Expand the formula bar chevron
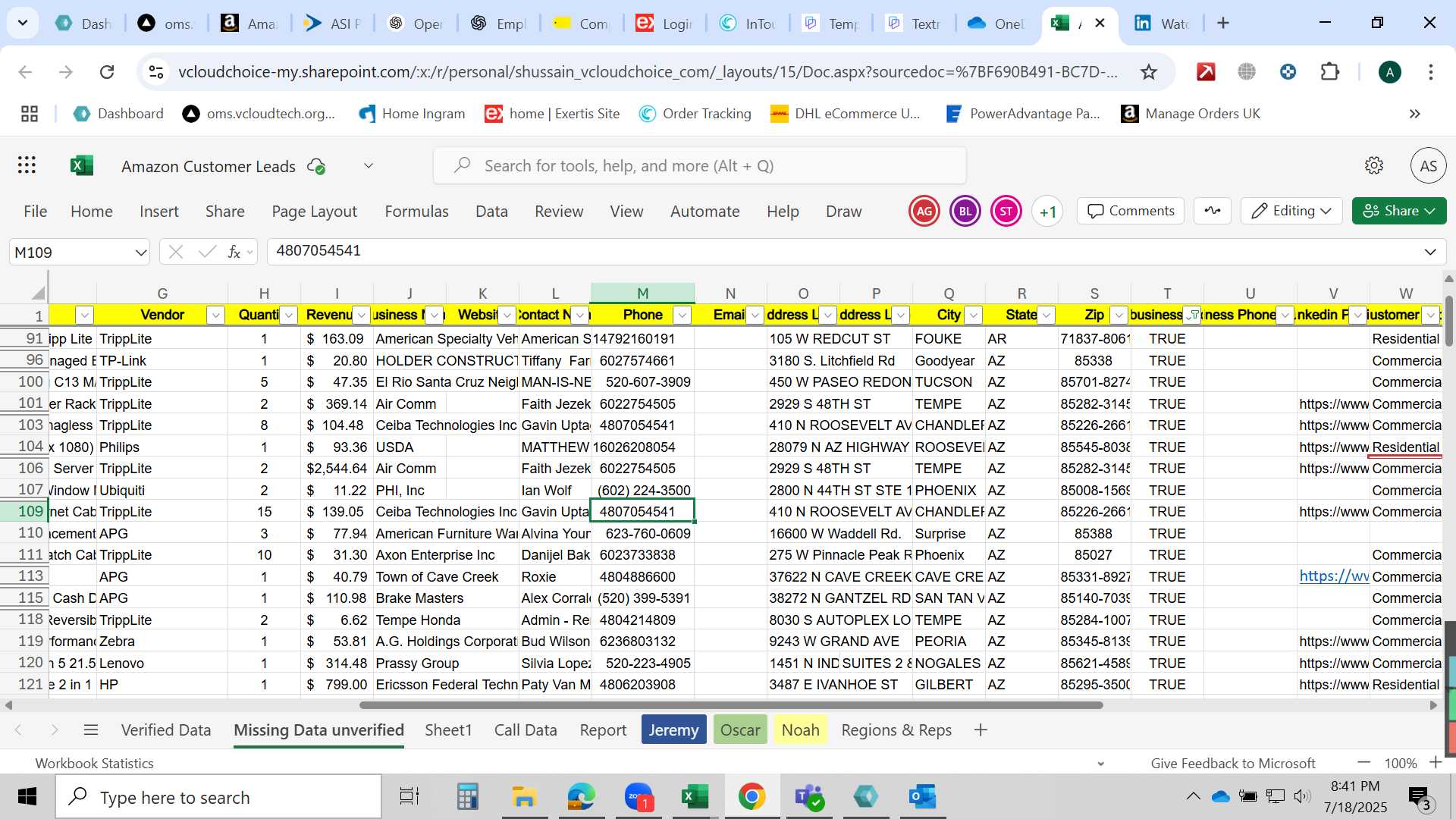The width and height of the screenshot is (1456, 819). click(1430, 252)
